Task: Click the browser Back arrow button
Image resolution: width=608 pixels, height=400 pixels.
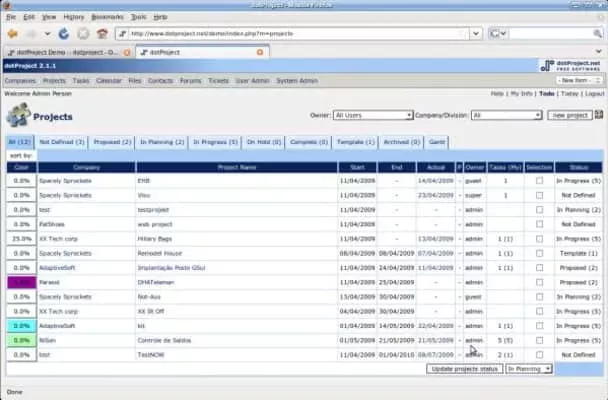Action: click(13, 33)
